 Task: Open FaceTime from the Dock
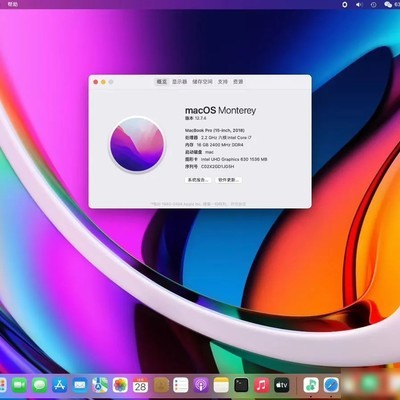tap(19, 385)
